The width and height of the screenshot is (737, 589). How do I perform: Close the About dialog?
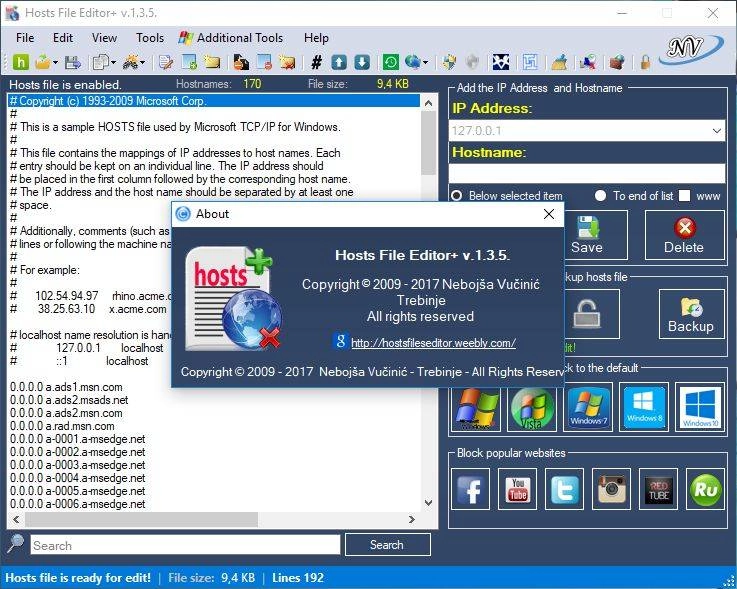coord(549,214)
